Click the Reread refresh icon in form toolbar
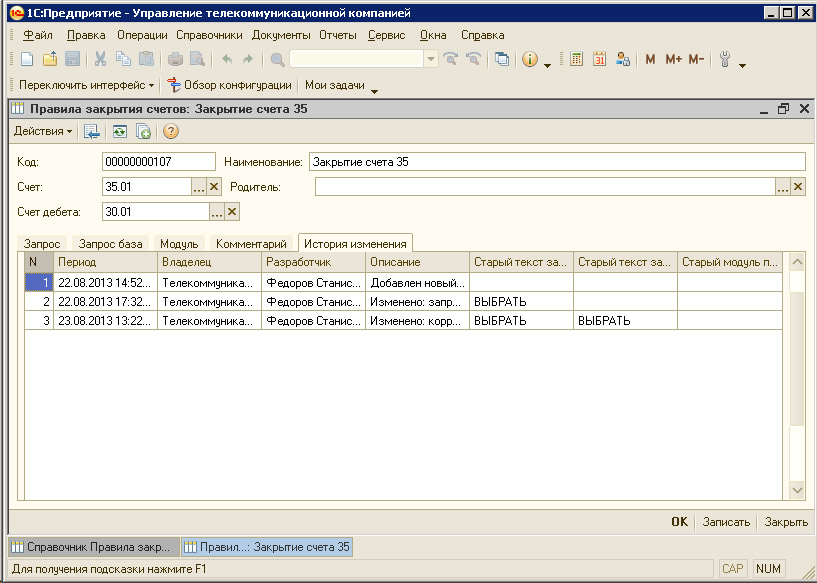817x583 pixels. pos(120,131)
